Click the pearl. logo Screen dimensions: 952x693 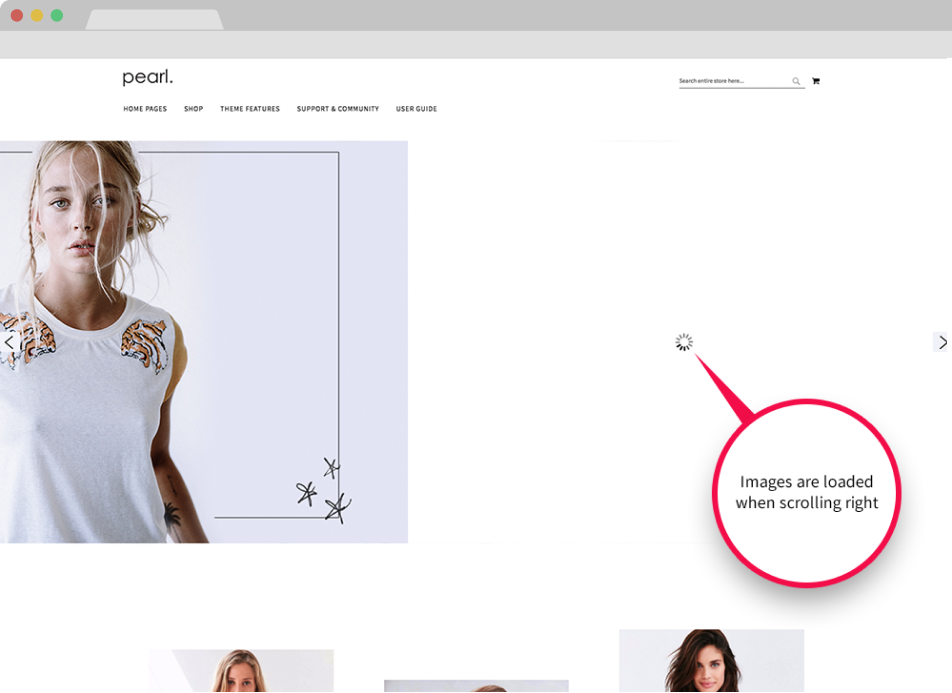(147, 78)
